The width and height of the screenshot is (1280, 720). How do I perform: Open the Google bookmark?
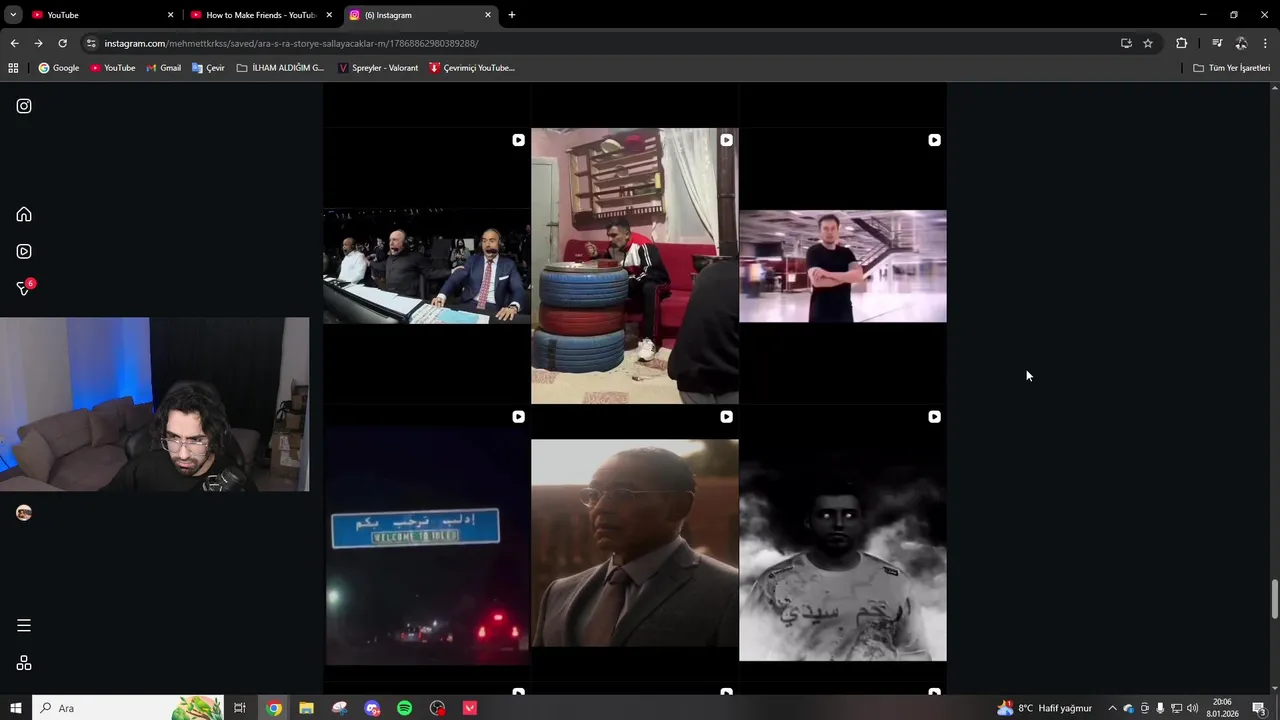pos(58,68)
